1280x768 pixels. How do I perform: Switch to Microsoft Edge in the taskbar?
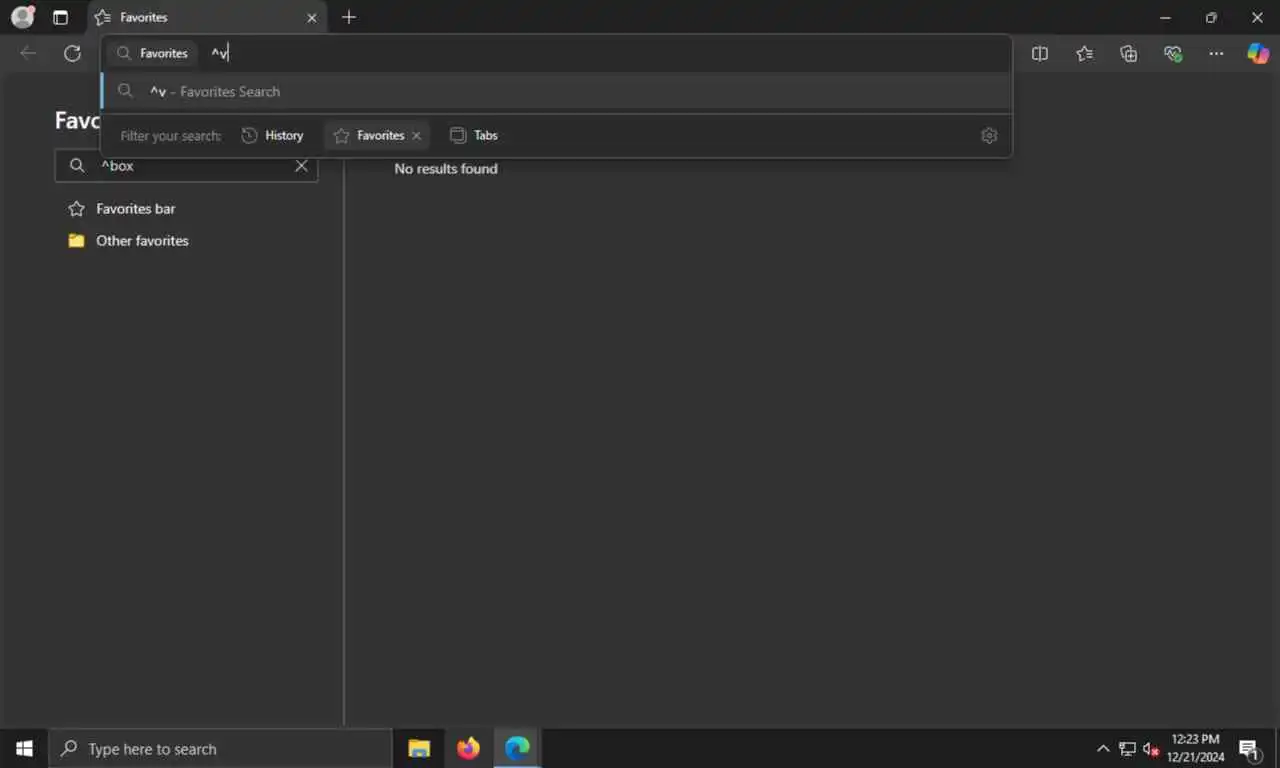[x=517, y=748]
